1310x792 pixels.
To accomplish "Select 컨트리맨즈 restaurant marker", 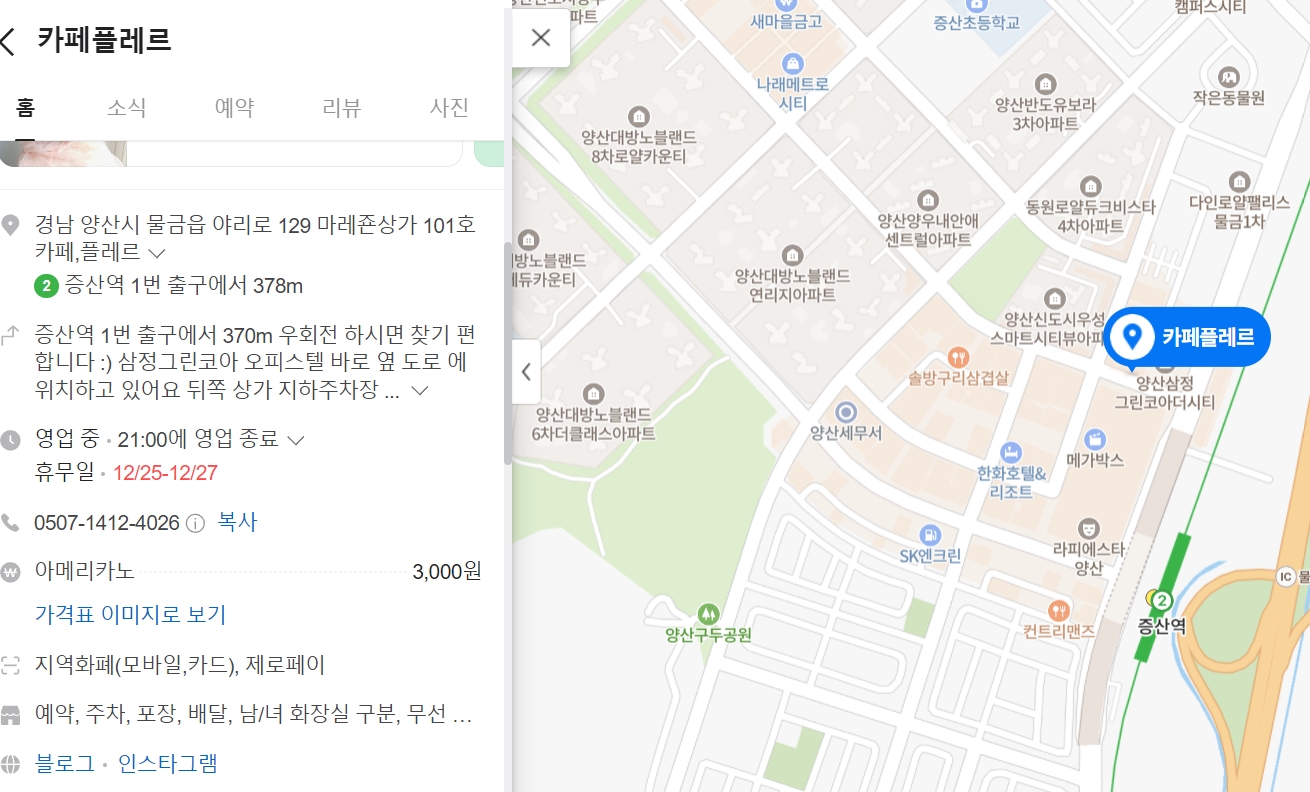I will coord(1059,610).
